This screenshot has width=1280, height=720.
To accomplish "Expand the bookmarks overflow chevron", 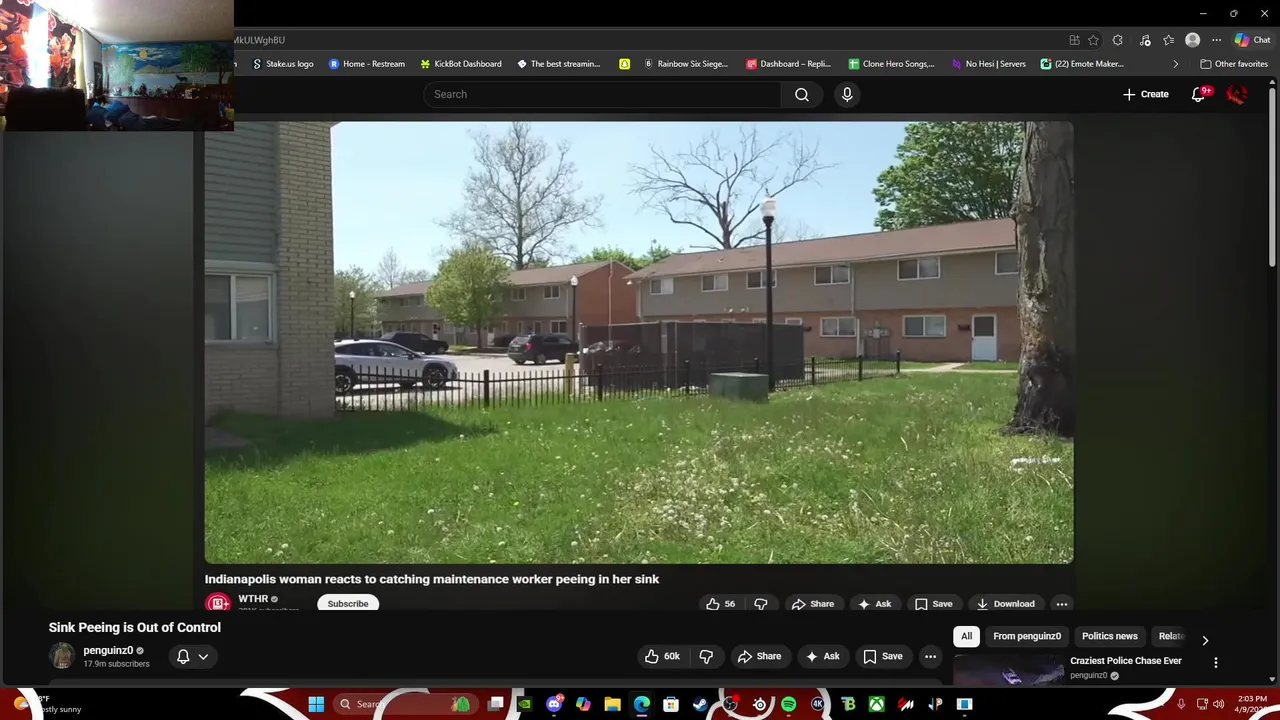I will coord(1175,64).
